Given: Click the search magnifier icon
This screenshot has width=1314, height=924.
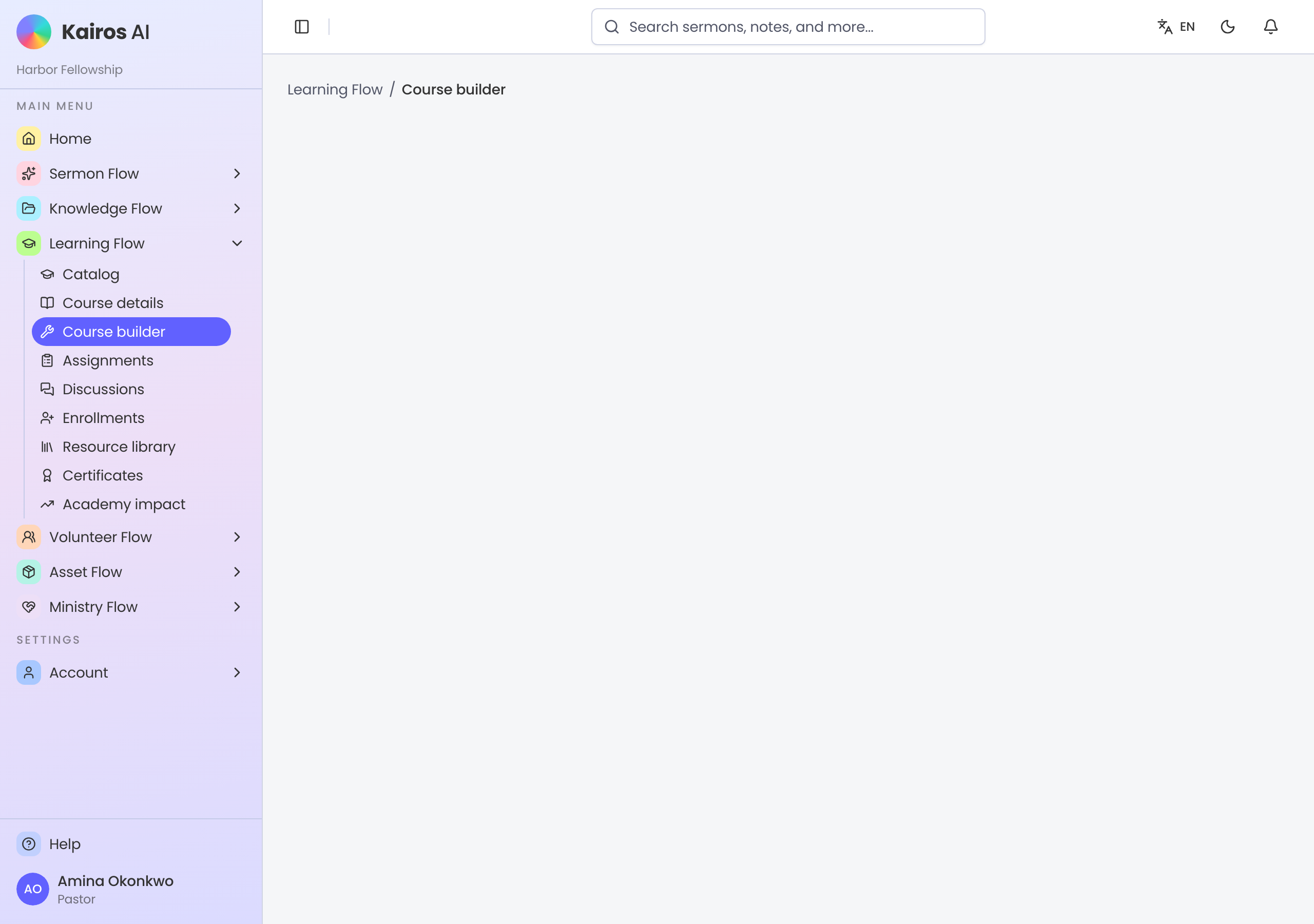Looking at the screenshot, I should (x=612, y=27).
